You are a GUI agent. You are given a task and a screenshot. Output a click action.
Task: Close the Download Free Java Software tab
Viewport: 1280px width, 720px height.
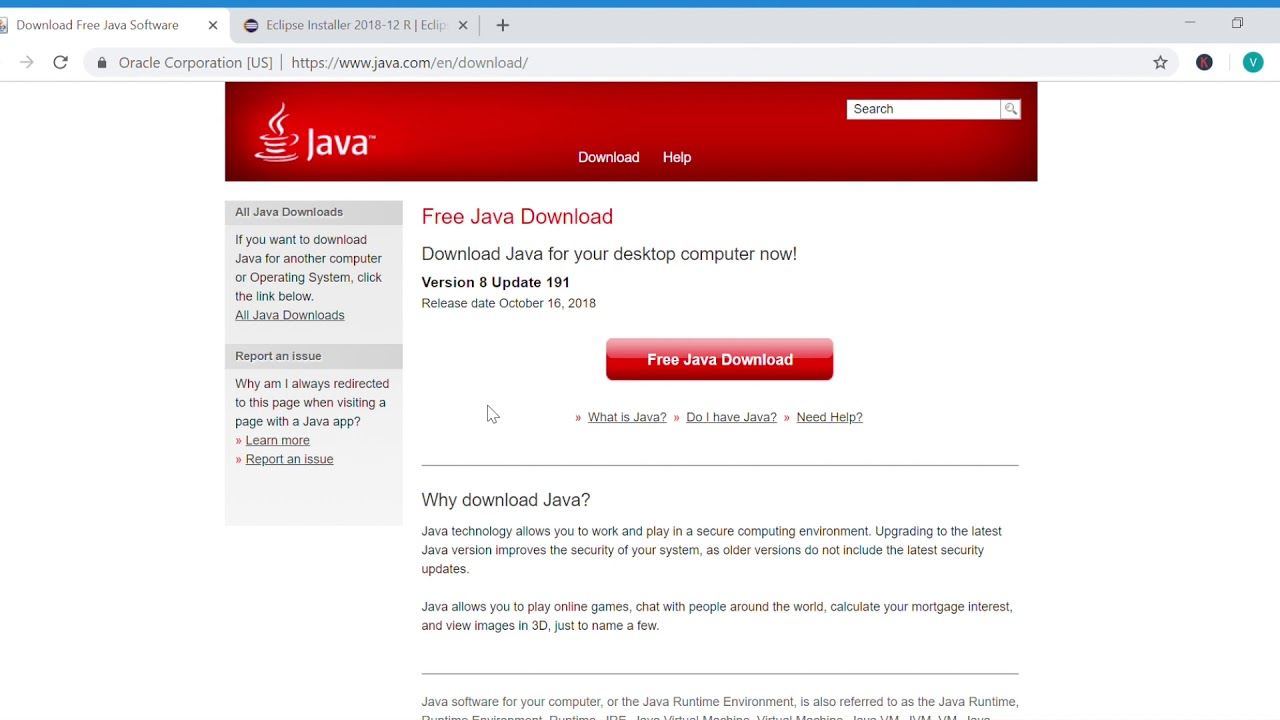pos(213,25)
